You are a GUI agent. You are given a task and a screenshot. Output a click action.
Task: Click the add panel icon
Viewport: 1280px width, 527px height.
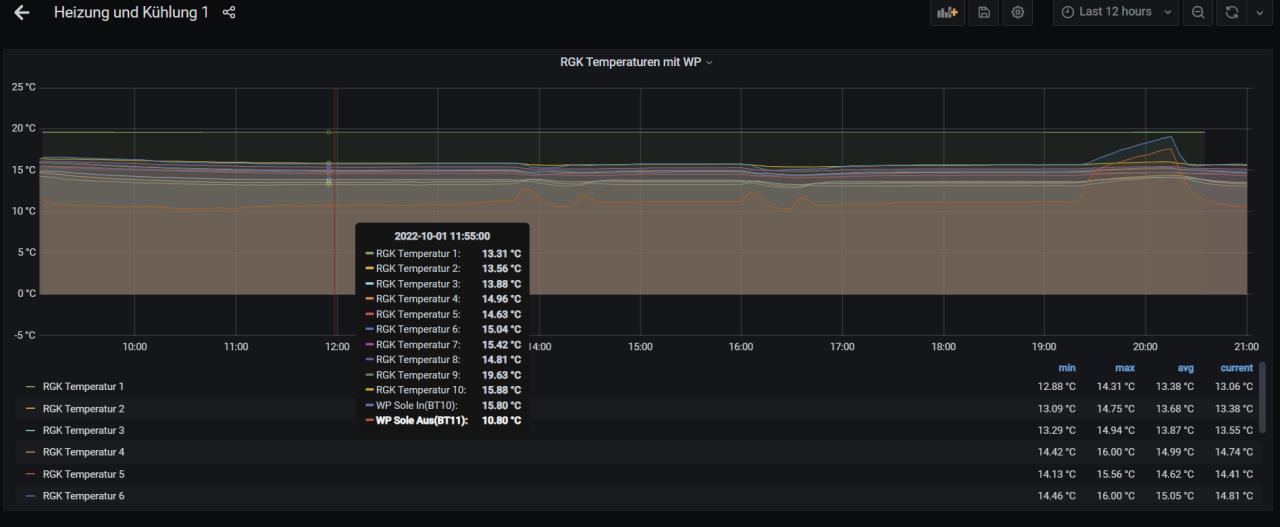pos(946,12)
